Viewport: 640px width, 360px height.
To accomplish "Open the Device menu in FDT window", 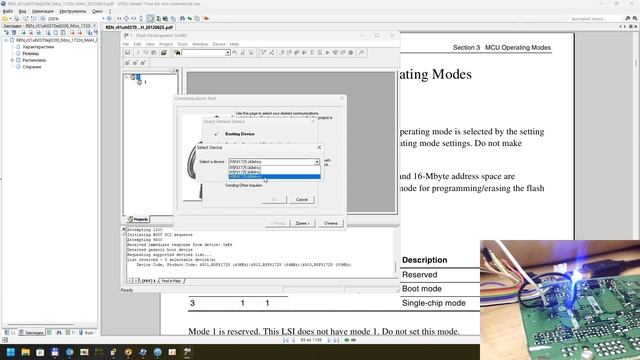I will tap(219, 44).
